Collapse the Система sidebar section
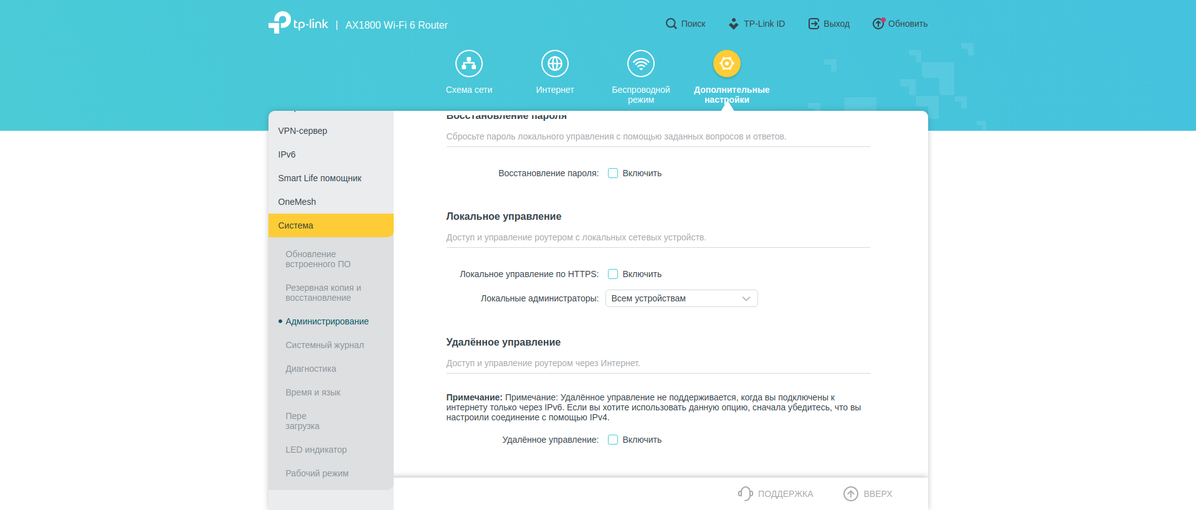Screen dimensions: 1196x510 tap(330, 226)
